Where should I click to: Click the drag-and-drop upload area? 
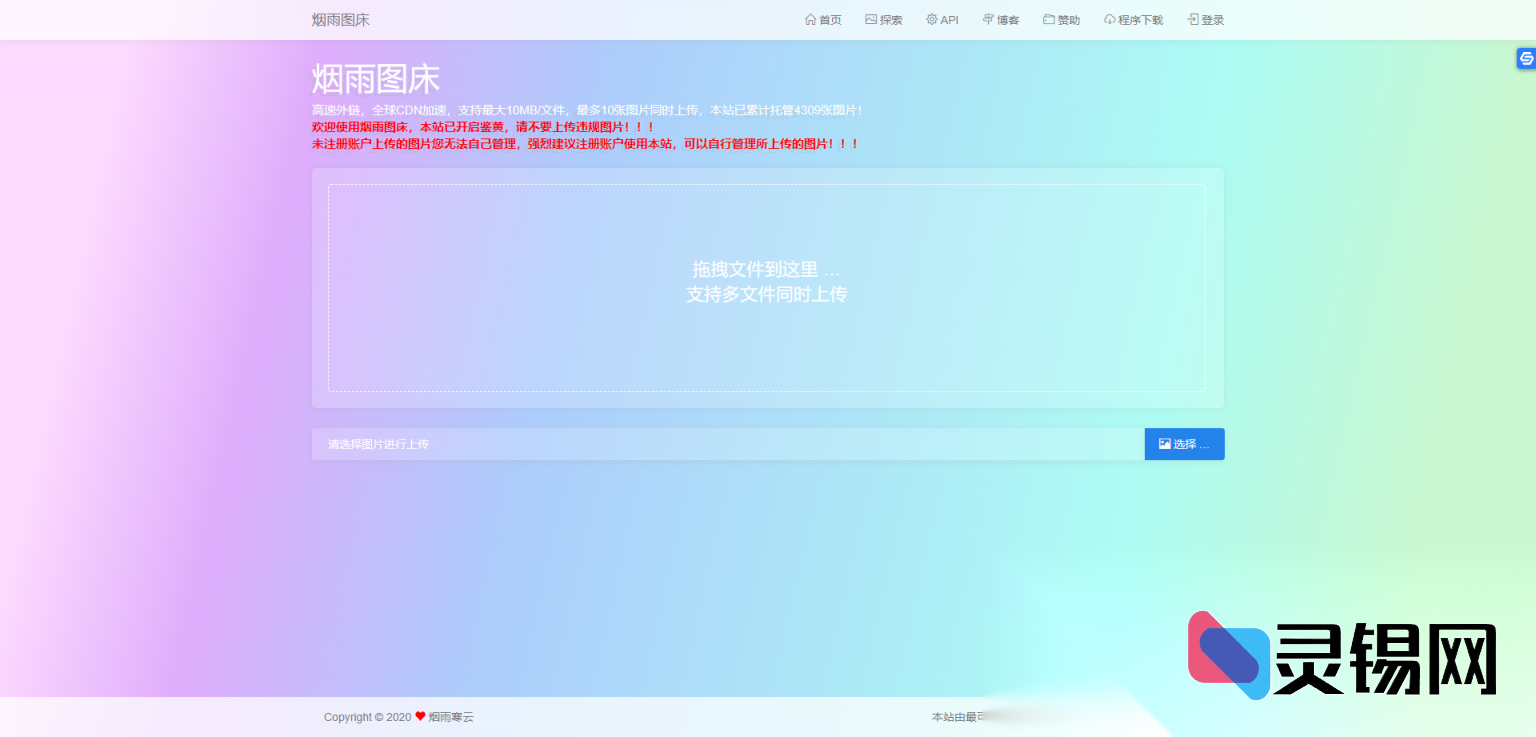click(x=767, y=287)
